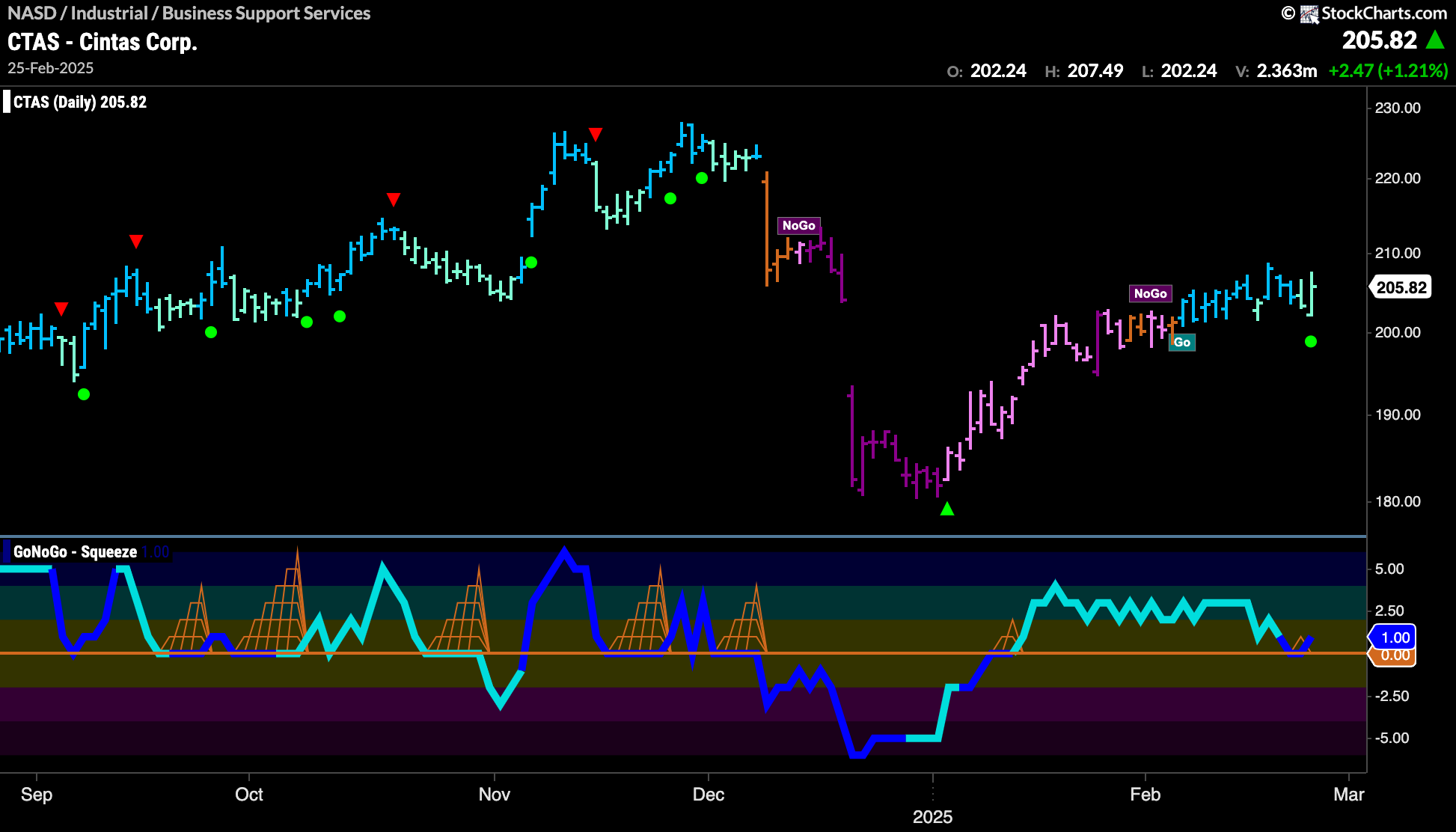This screenshot has height=832, width=1456.
Task: Click the +2.47 (+1.21%) change text
Action: [x=1389, y=71]
